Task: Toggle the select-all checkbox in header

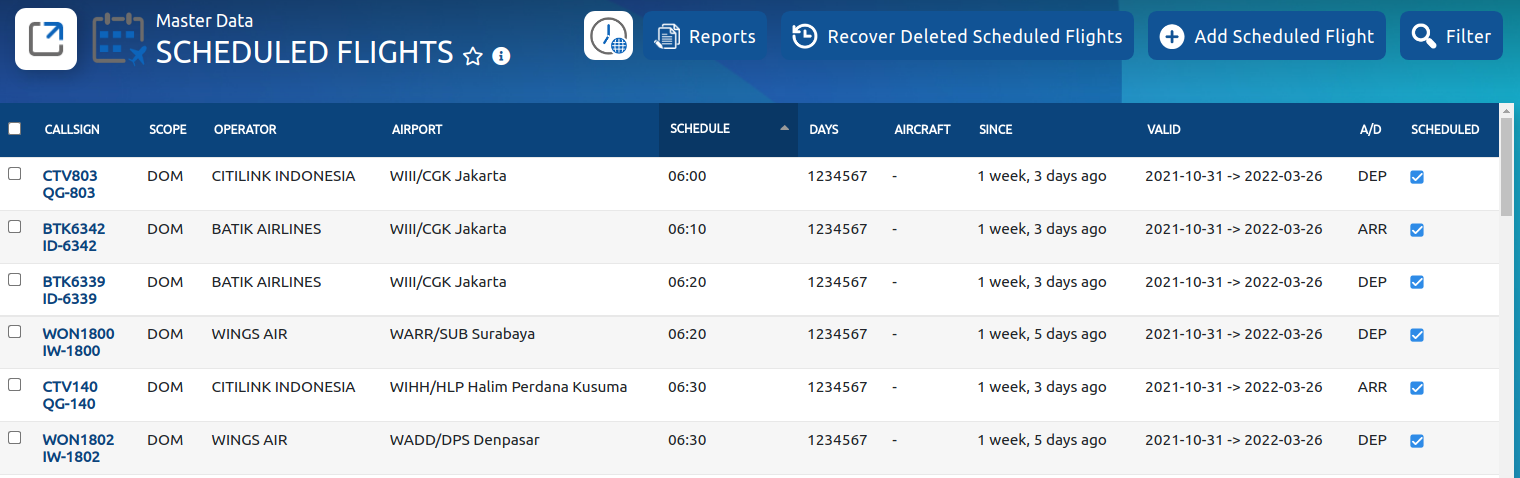Action: pyautogui.click(x=14, y=129)
